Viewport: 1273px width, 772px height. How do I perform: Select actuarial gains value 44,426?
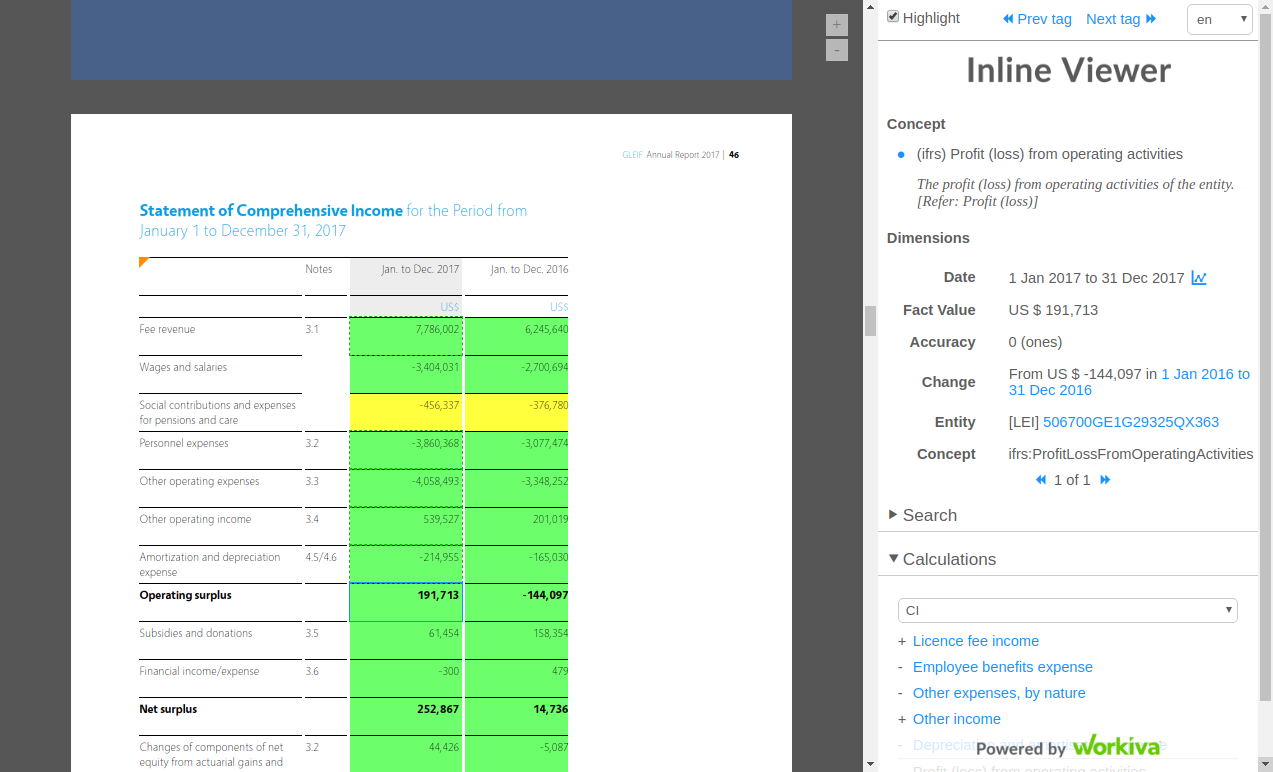(x=406, y=754)
